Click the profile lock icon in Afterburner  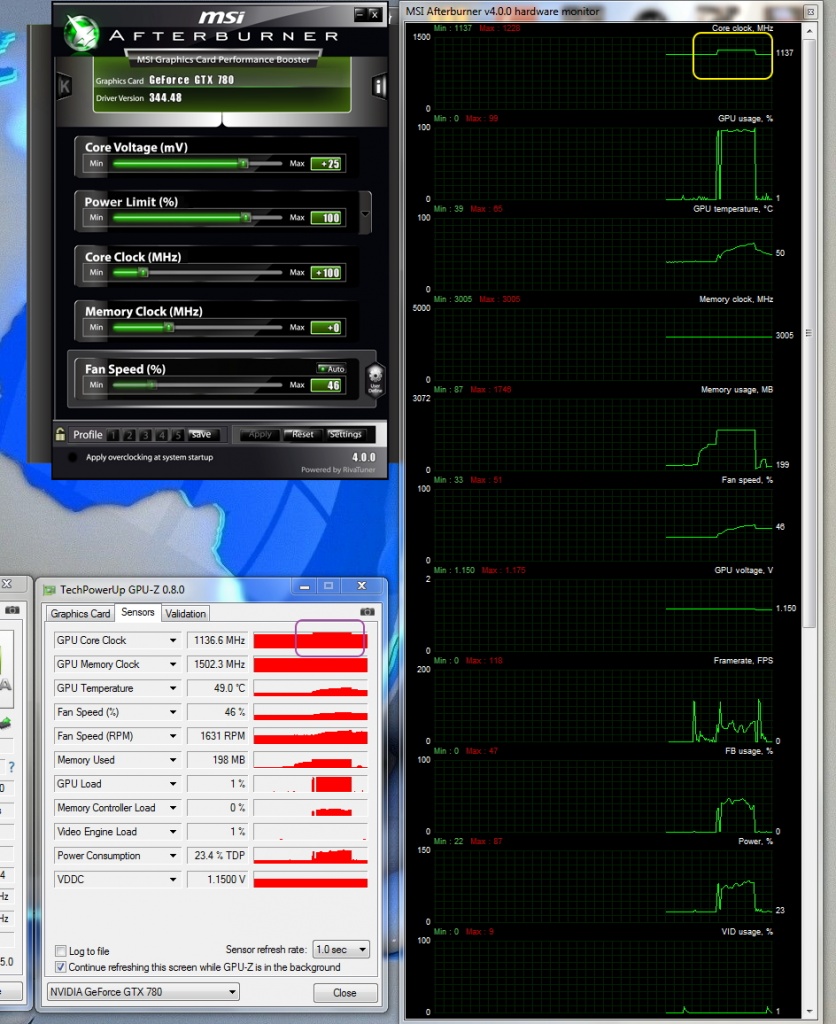coord(60,434)
